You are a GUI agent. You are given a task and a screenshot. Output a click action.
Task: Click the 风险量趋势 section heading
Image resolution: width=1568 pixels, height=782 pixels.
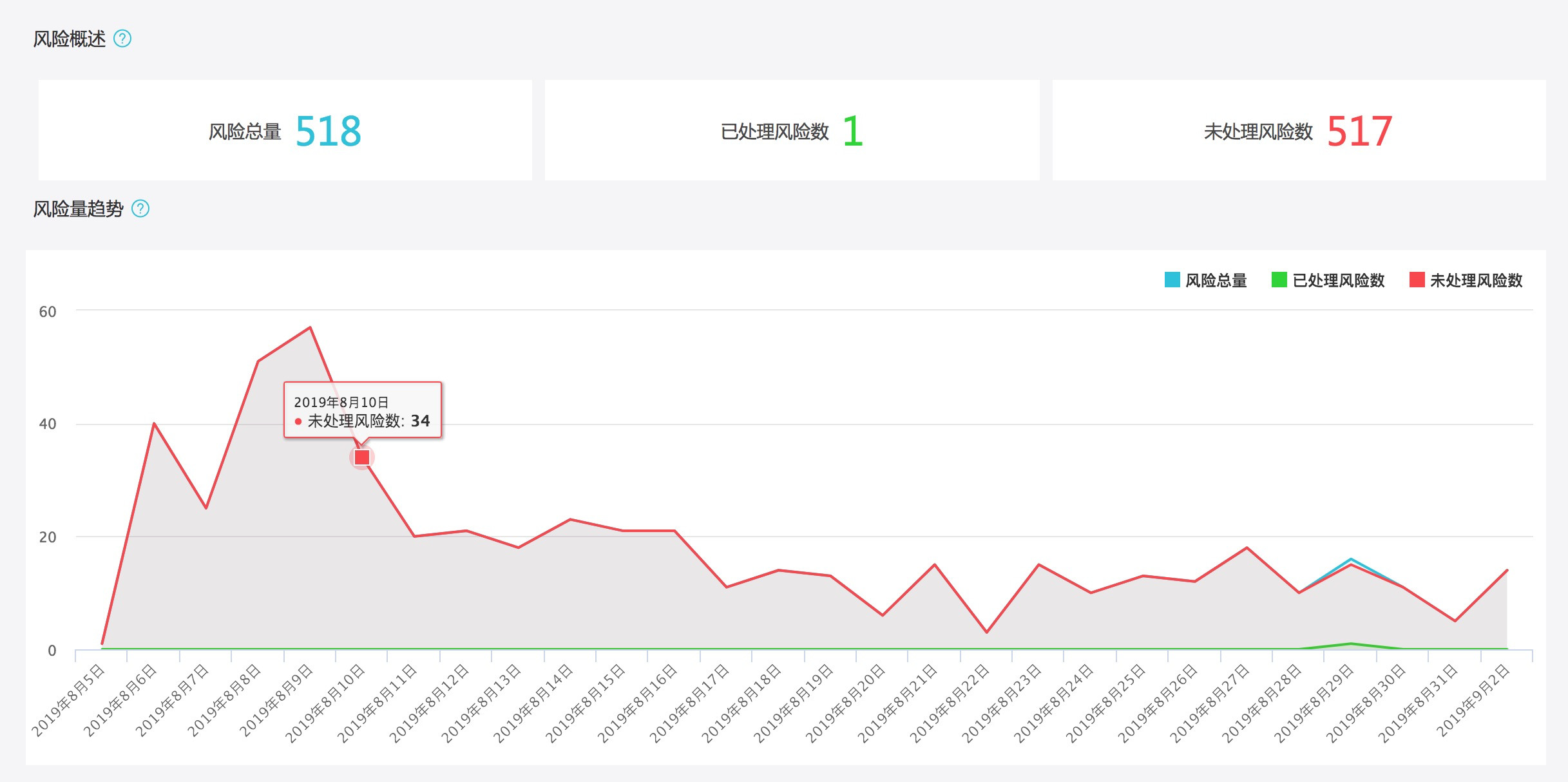point(78,209)
